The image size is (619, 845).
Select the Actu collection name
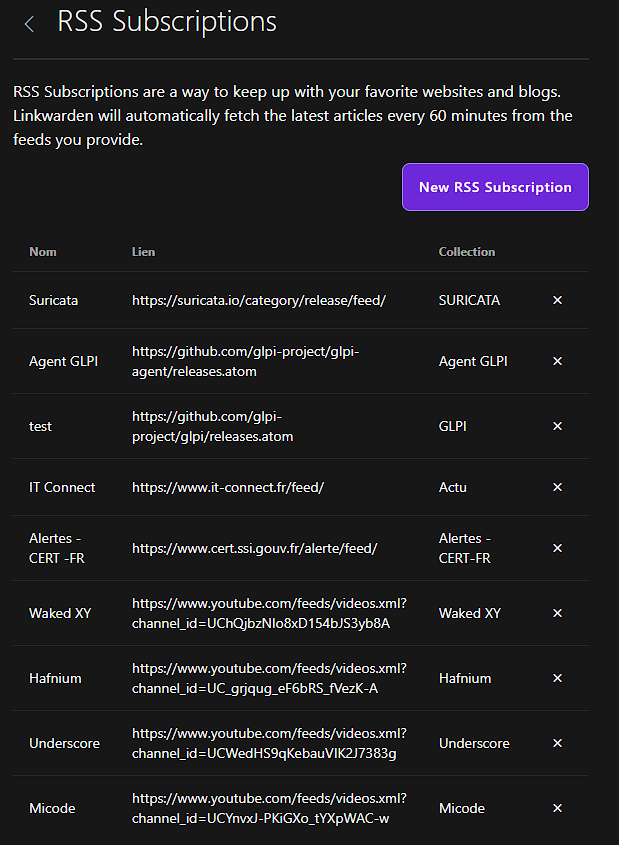click(x=450, y=487)
